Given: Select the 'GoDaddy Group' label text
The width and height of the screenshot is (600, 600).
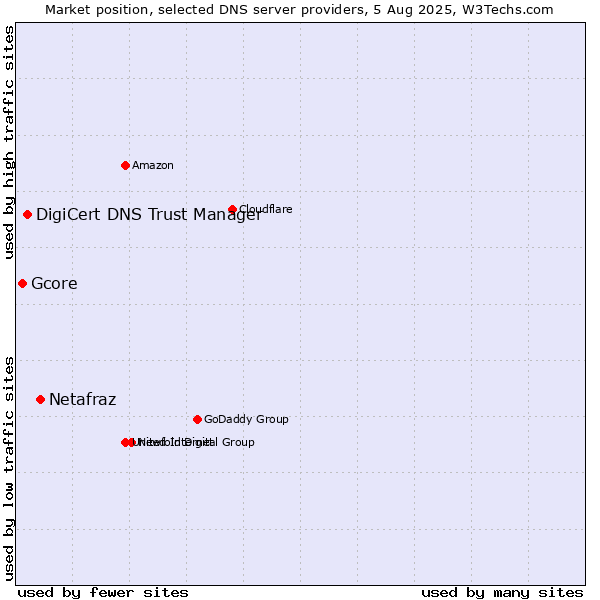Looking at the screenshot, I should click(246, 419).
